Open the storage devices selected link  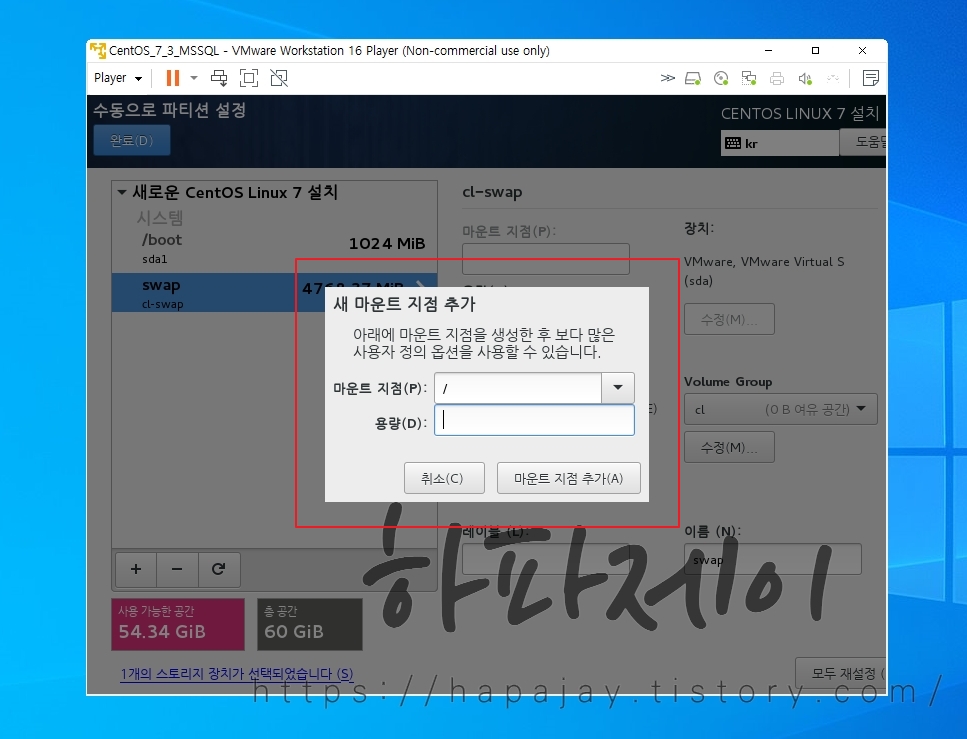237,674
